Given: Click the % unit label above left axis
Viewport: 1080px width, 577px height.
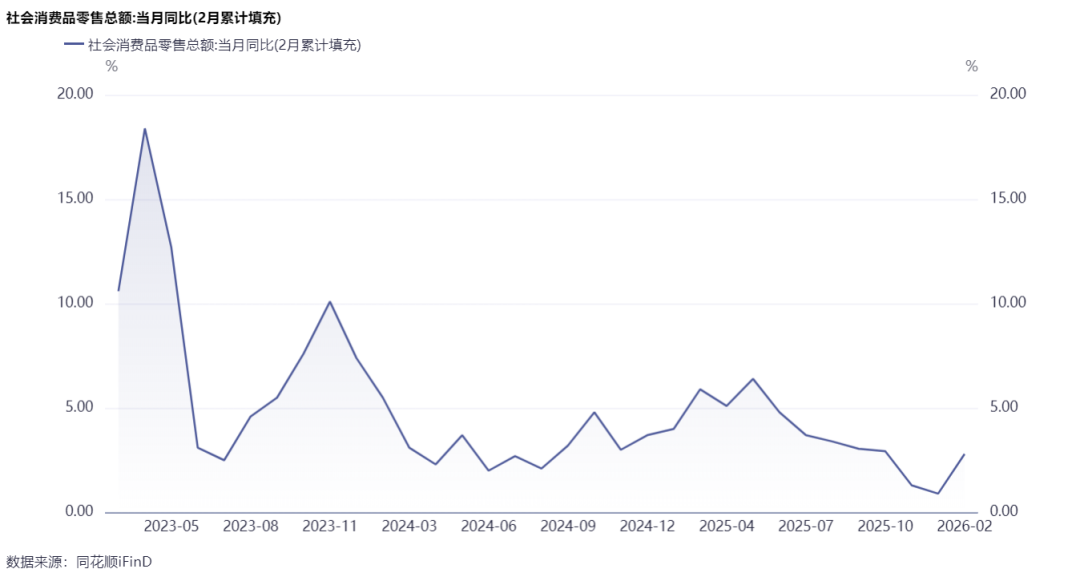Looking at the screenshot, I should 112,66.
